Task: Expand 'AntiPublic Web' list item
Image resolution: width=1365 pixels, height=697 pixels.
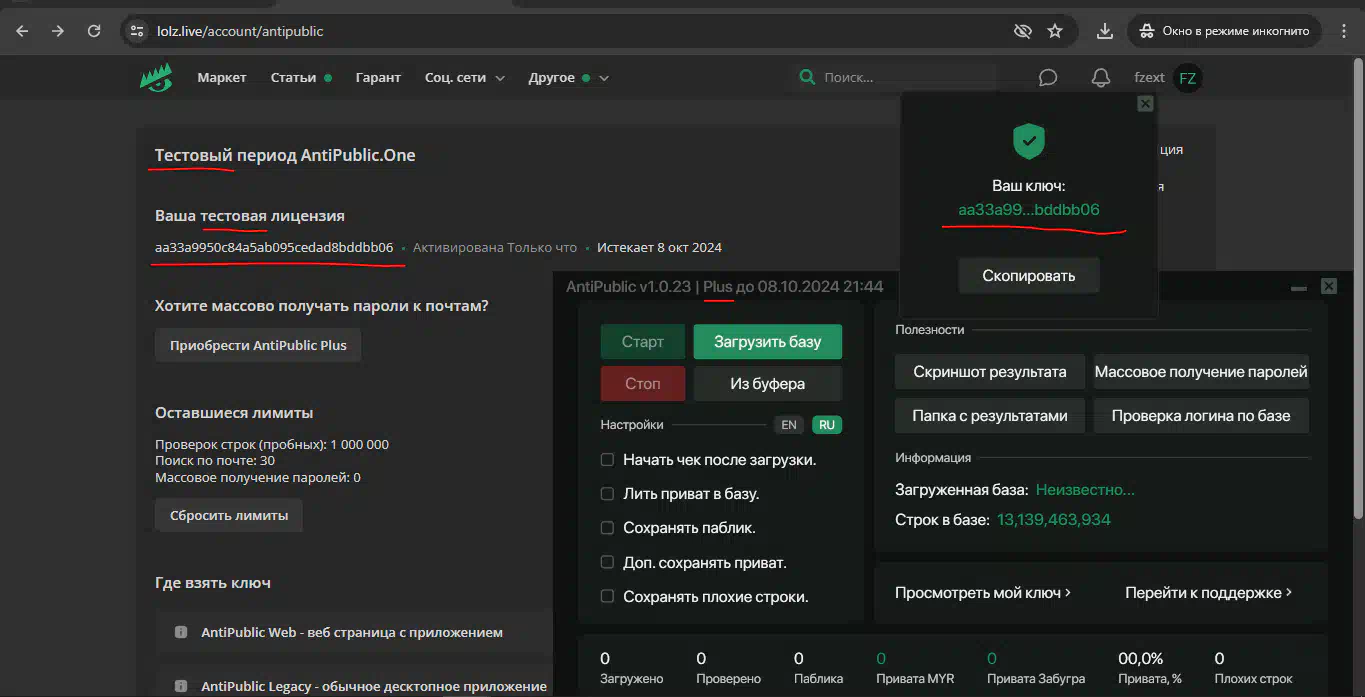Action: [x=351, y=632]
